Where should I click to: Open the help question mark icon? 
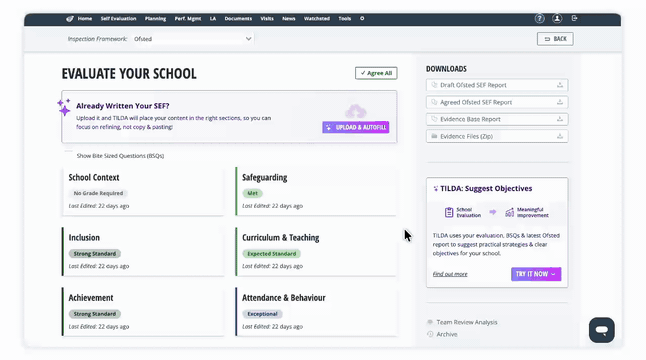539,19
